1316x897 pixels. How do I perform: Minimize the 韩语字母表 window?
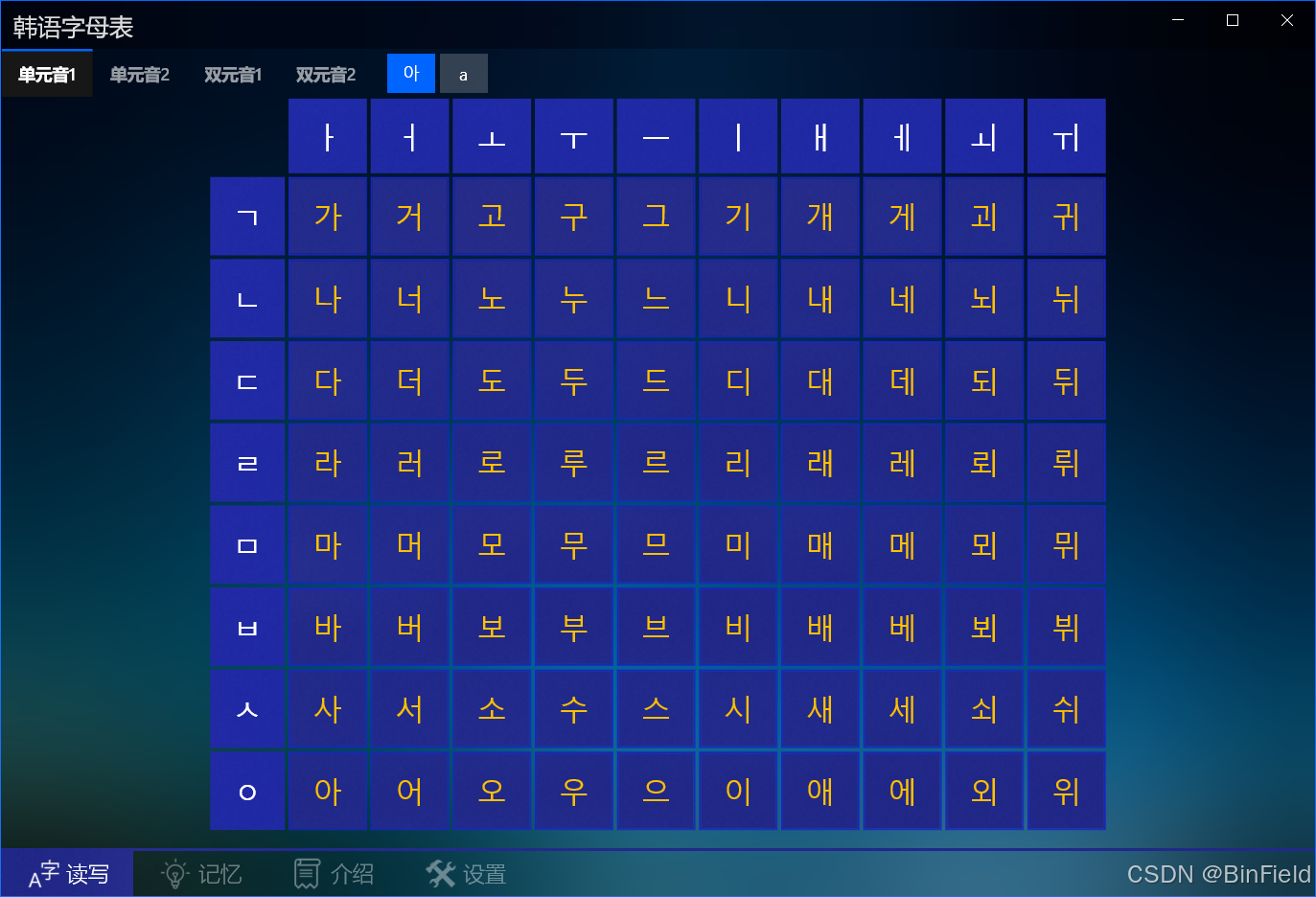1179,20
